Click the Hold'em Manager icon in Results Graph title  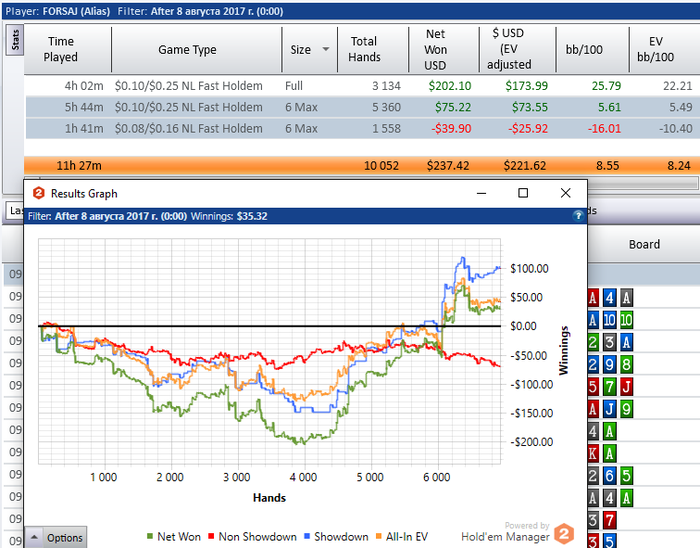[39, 193]
